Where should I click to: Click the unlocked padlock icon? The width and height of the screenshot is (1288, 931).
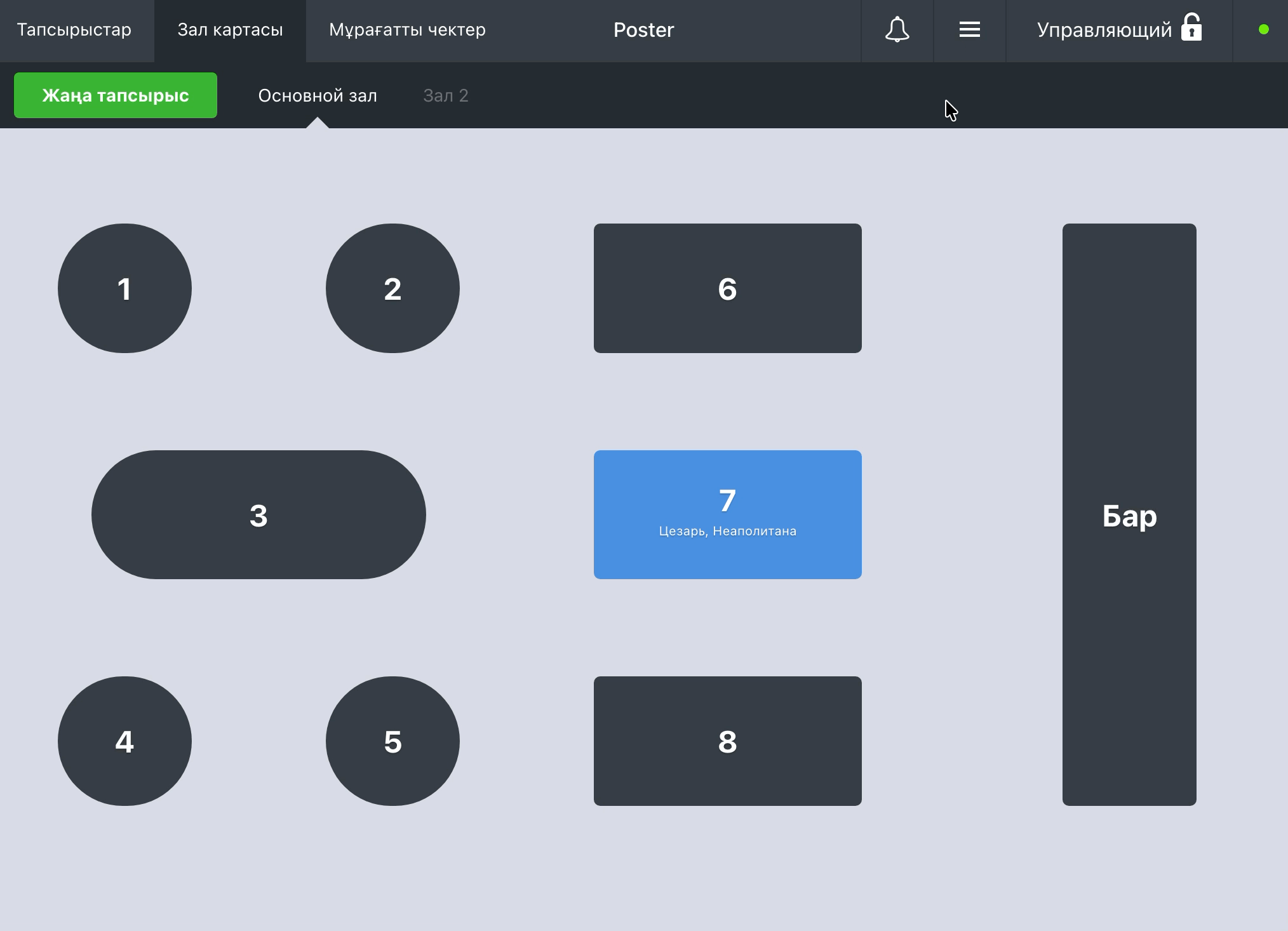pyautogui.click(x=1191, y=27)
